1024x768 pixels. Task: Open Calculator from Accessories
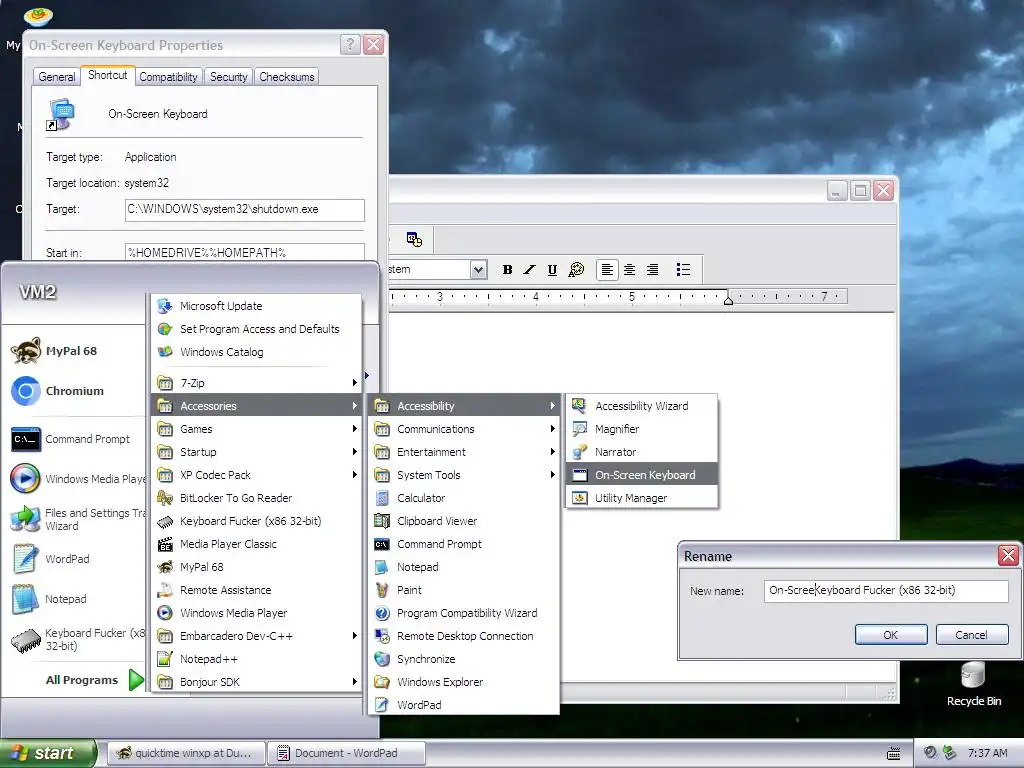point(464,498)
